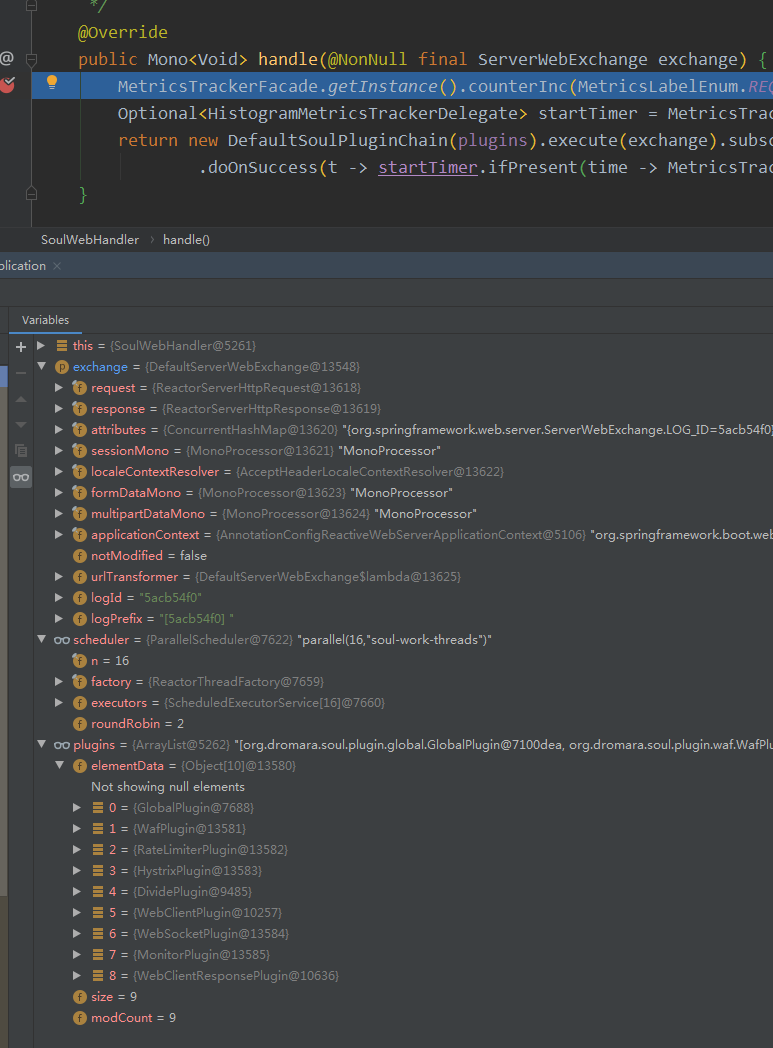Click the field icon beside logId
This screenshot has width=773, height=1048.
click(x=80, y=598)
